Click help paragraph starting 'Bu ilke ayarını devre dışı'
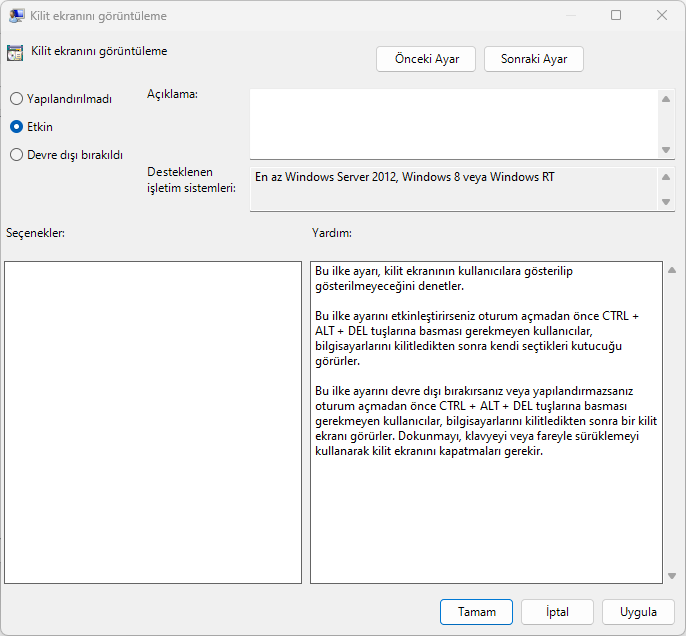This screenshot has height=636, width=686. point(486,421)
